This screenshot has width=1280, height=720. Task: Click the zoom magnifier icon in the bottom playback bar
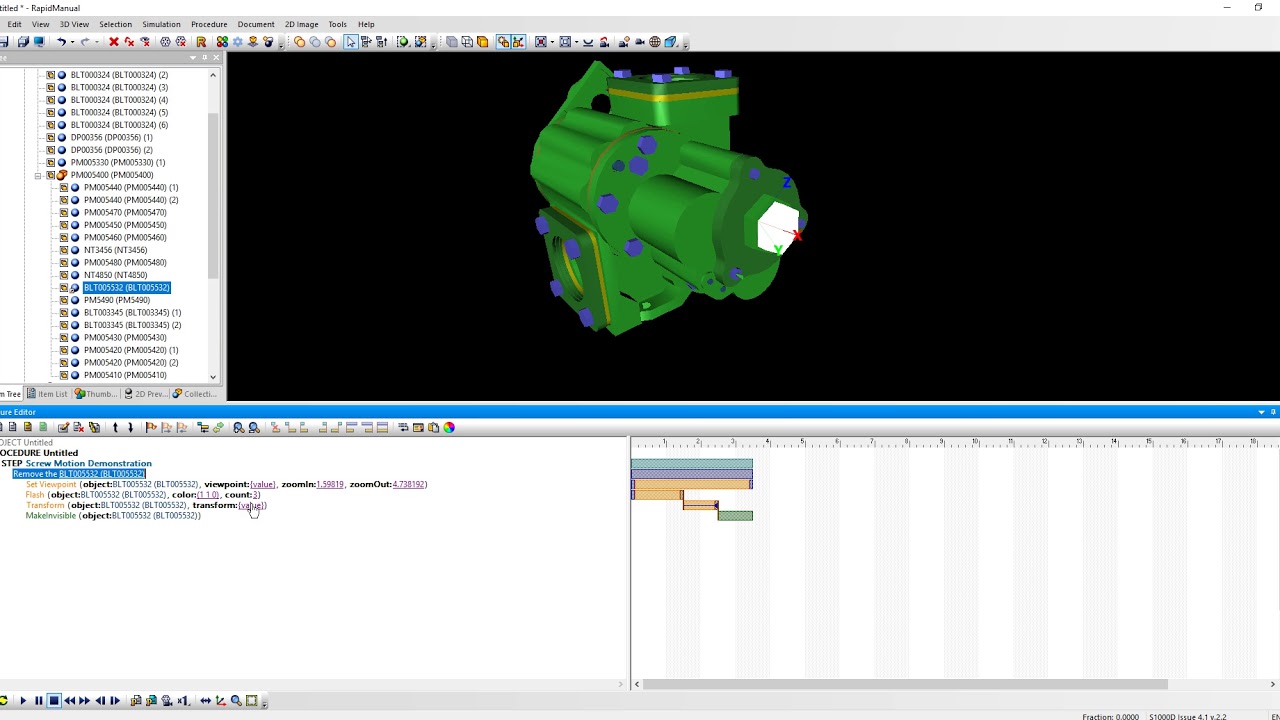(x=237, y=701)
